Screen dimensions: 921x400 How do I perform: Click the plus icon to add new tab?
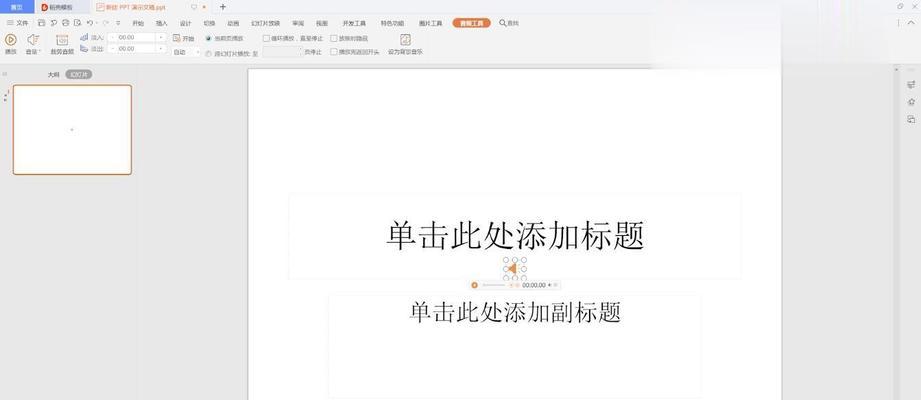click(x=223, y=7)
